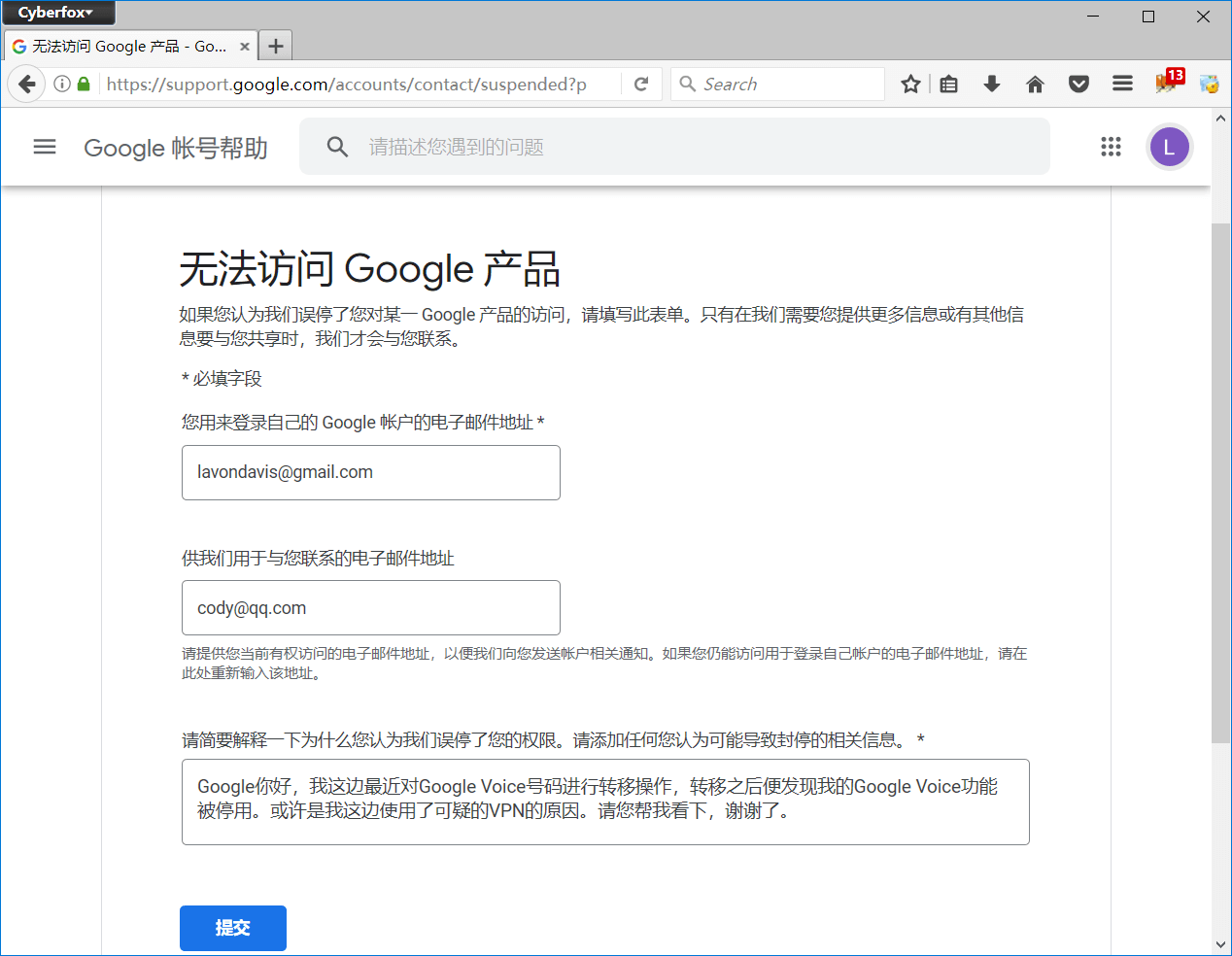Image resolution: width=1232 pixels, height=956 pixels.
Task: Go to the browser home page
Action: point(1035,85)
